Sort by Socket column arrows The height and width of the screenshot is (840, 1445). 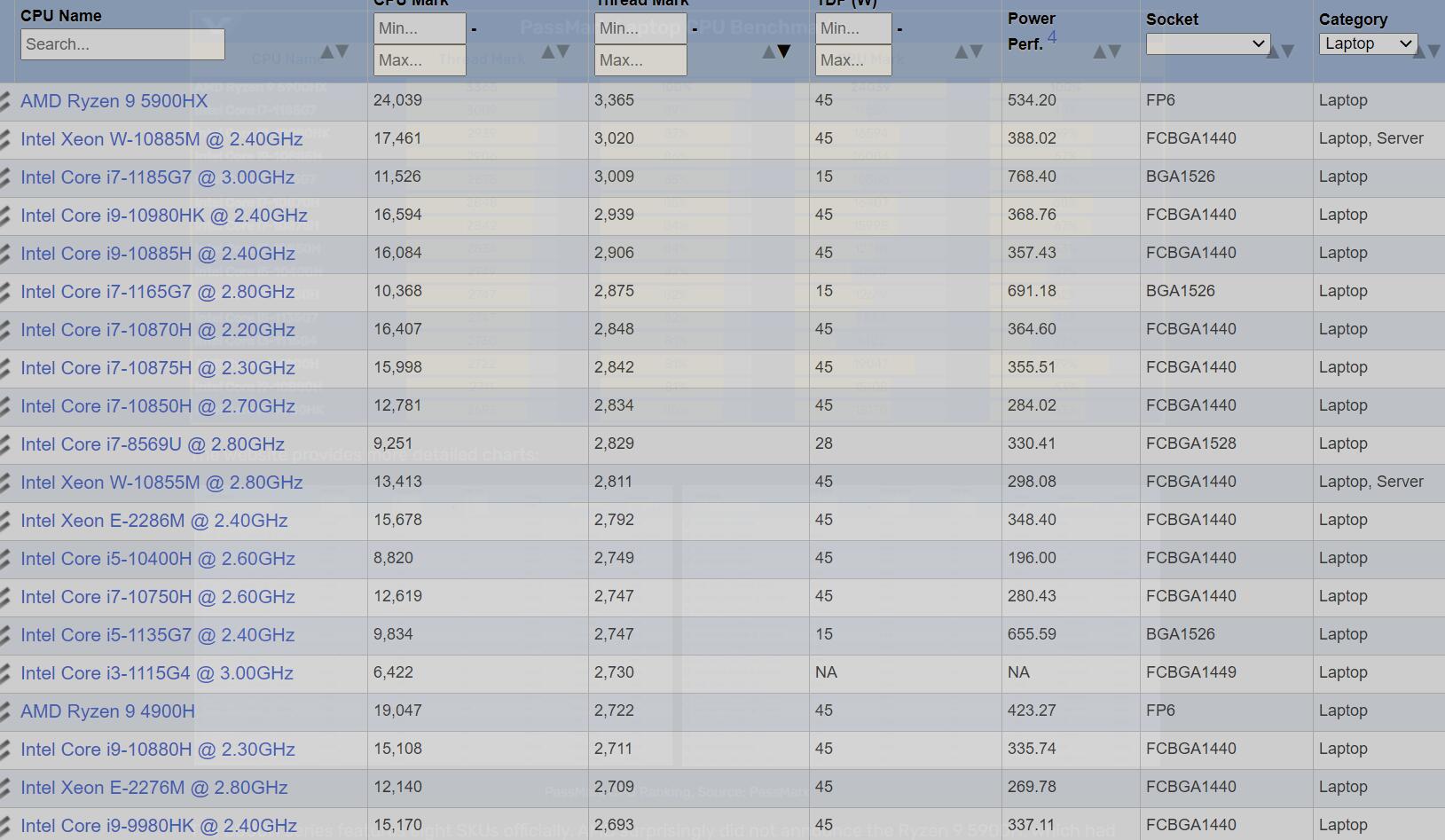pyautogui.click(x=1280, y=51)
